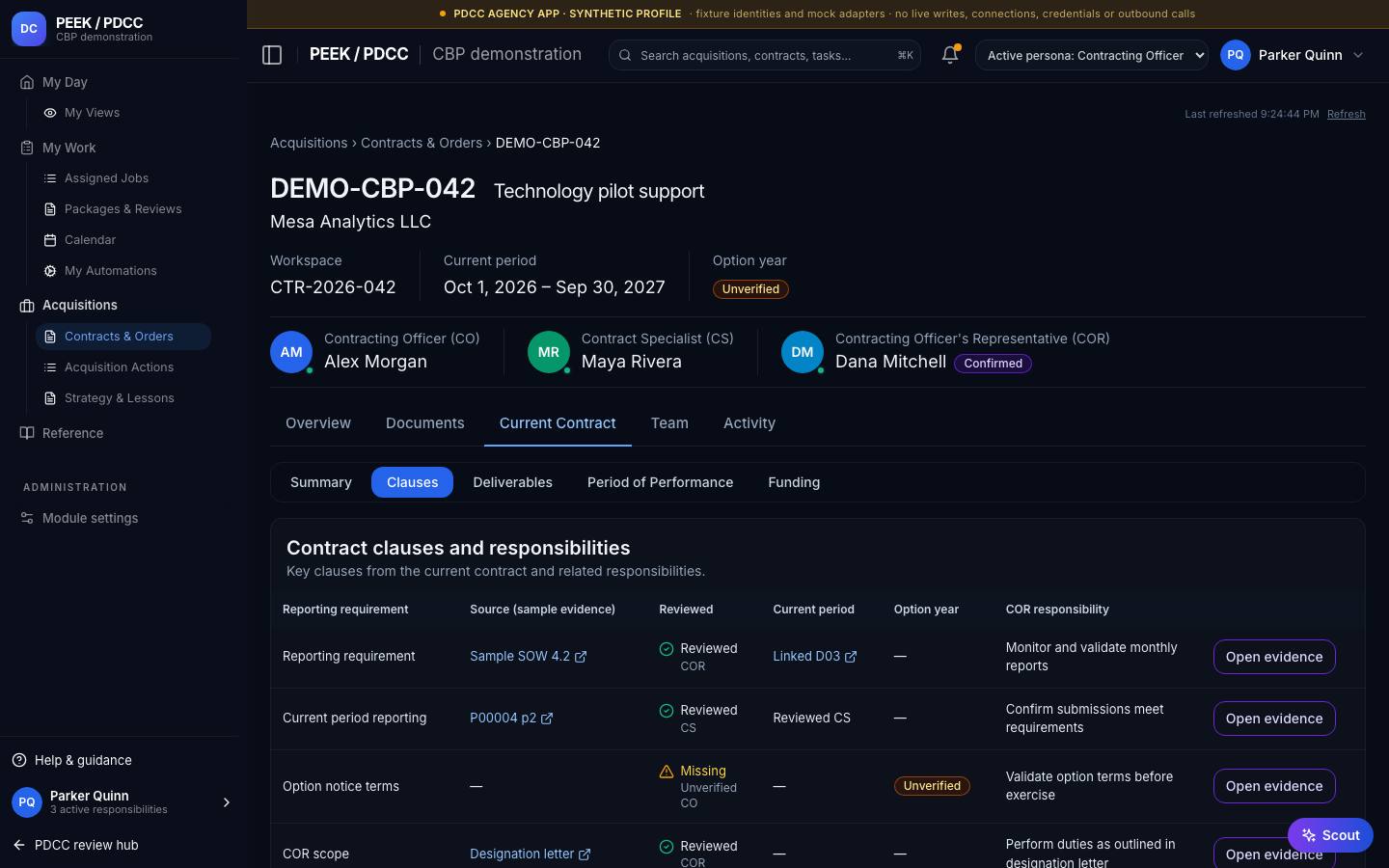1389x868 pixels.
Task: Click the PDCC review hub back arrow
Action: point(19,845)
